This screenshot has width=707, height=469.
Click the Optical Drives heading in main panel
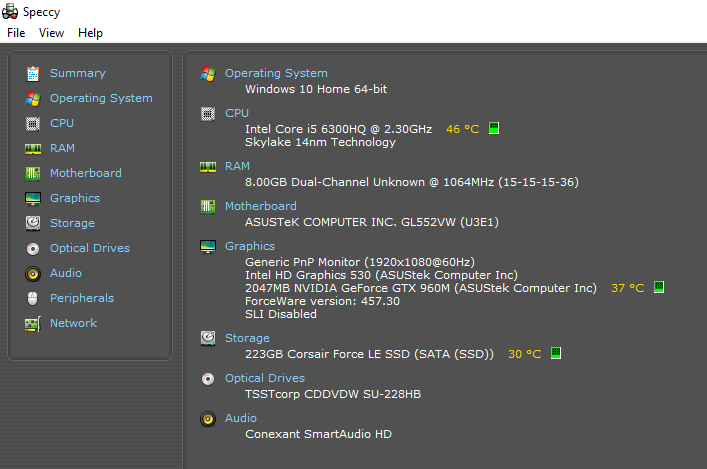[264, 378]
